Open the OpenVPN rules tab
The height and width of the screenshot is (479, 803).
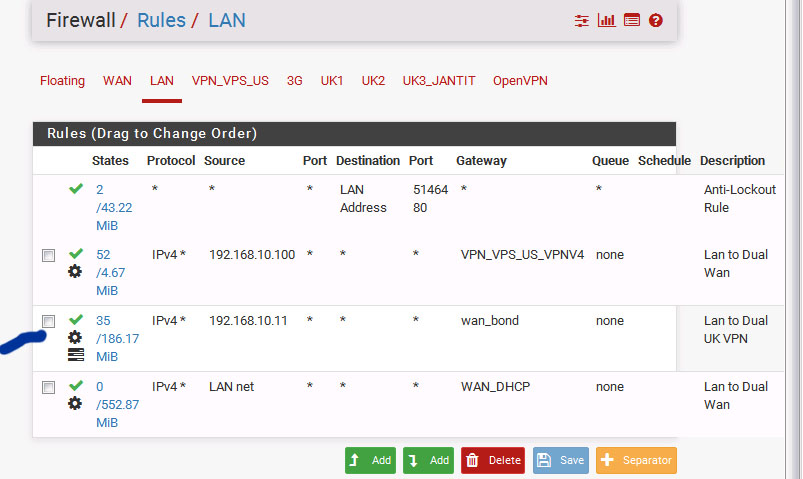520,81
